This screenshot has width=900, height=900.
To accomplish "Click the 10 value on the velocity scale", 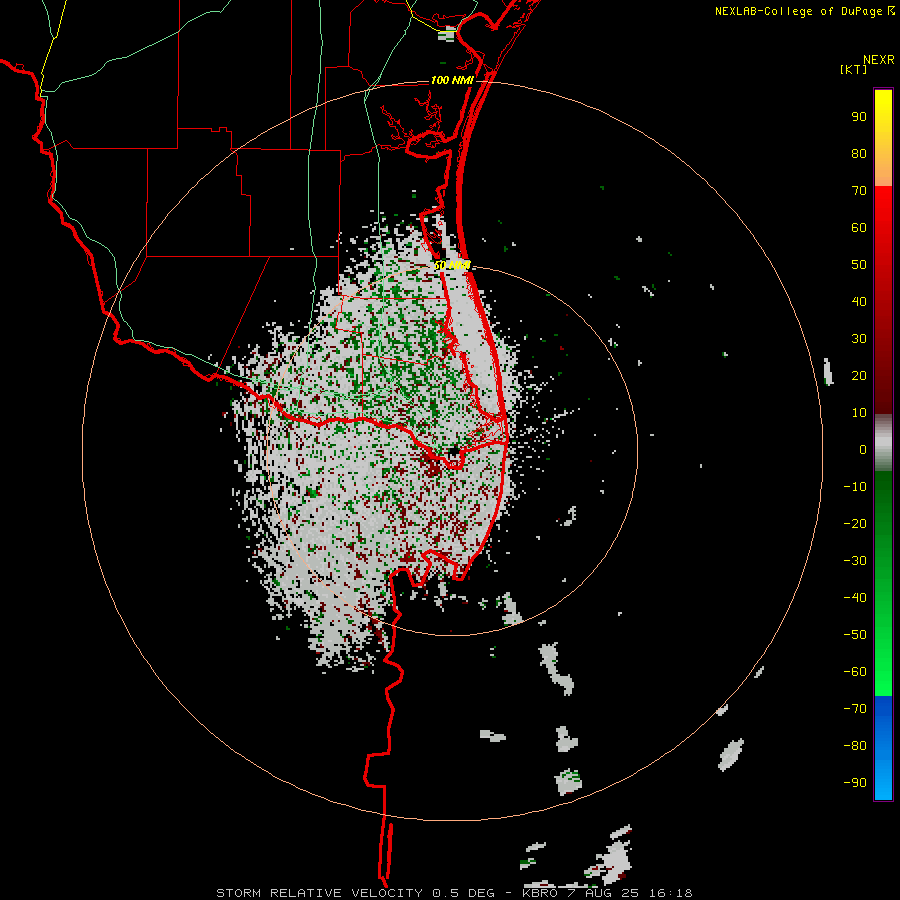I will pos(859,413).
